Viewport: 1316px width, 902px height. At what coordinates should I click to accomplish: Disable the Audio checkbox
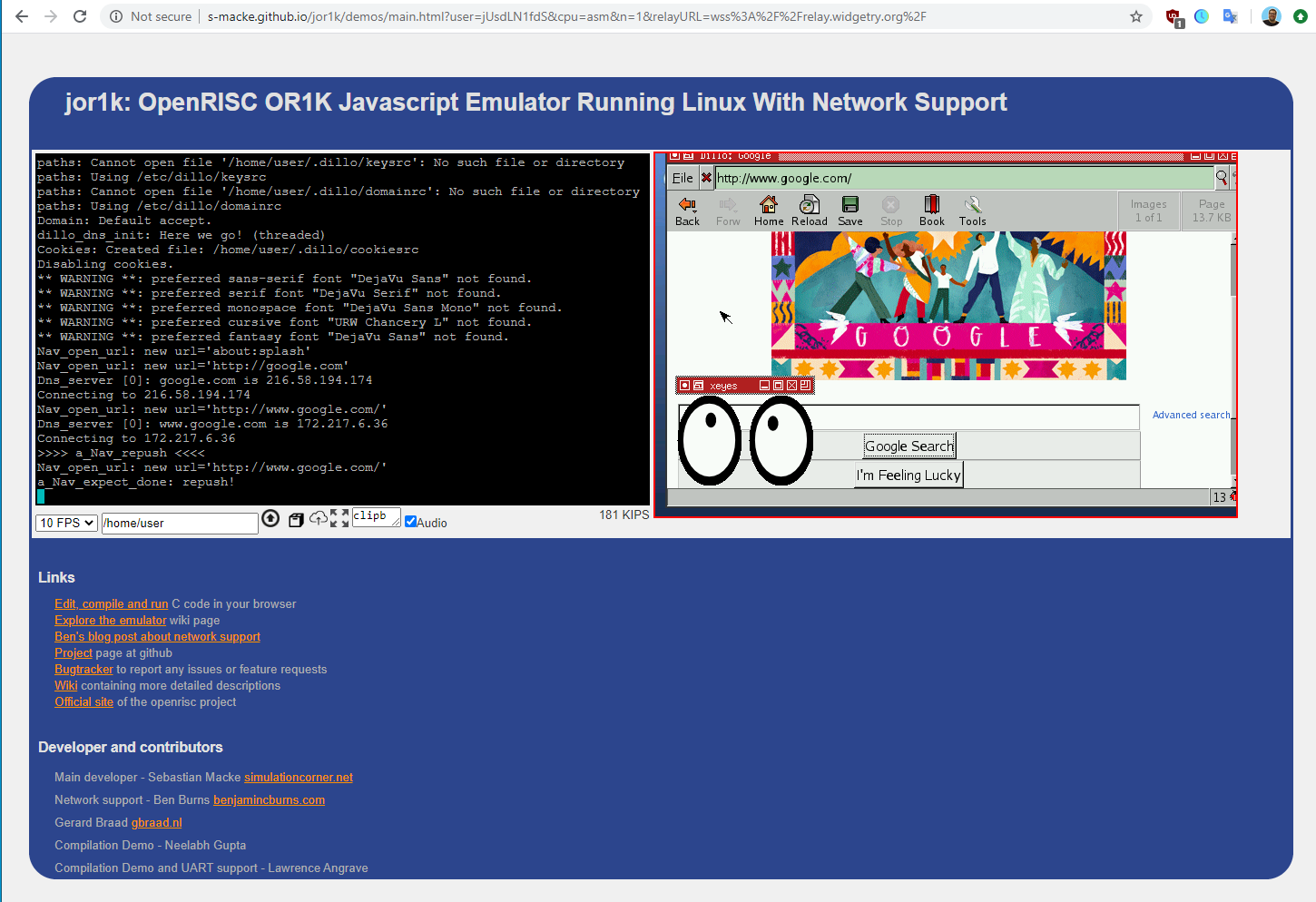coord(411,521)
